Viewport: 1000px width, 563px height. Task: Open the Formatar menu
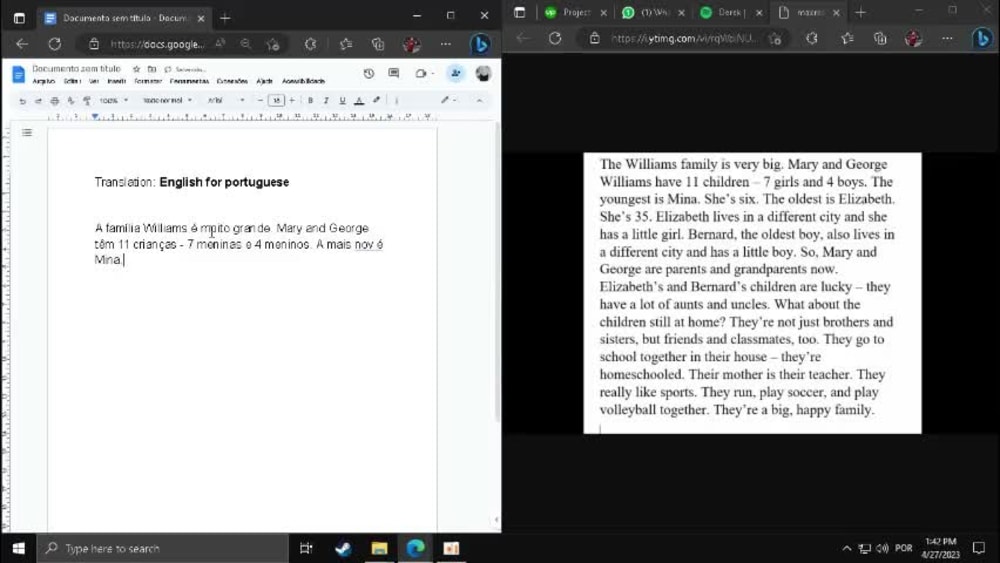[x=148, y=82]
